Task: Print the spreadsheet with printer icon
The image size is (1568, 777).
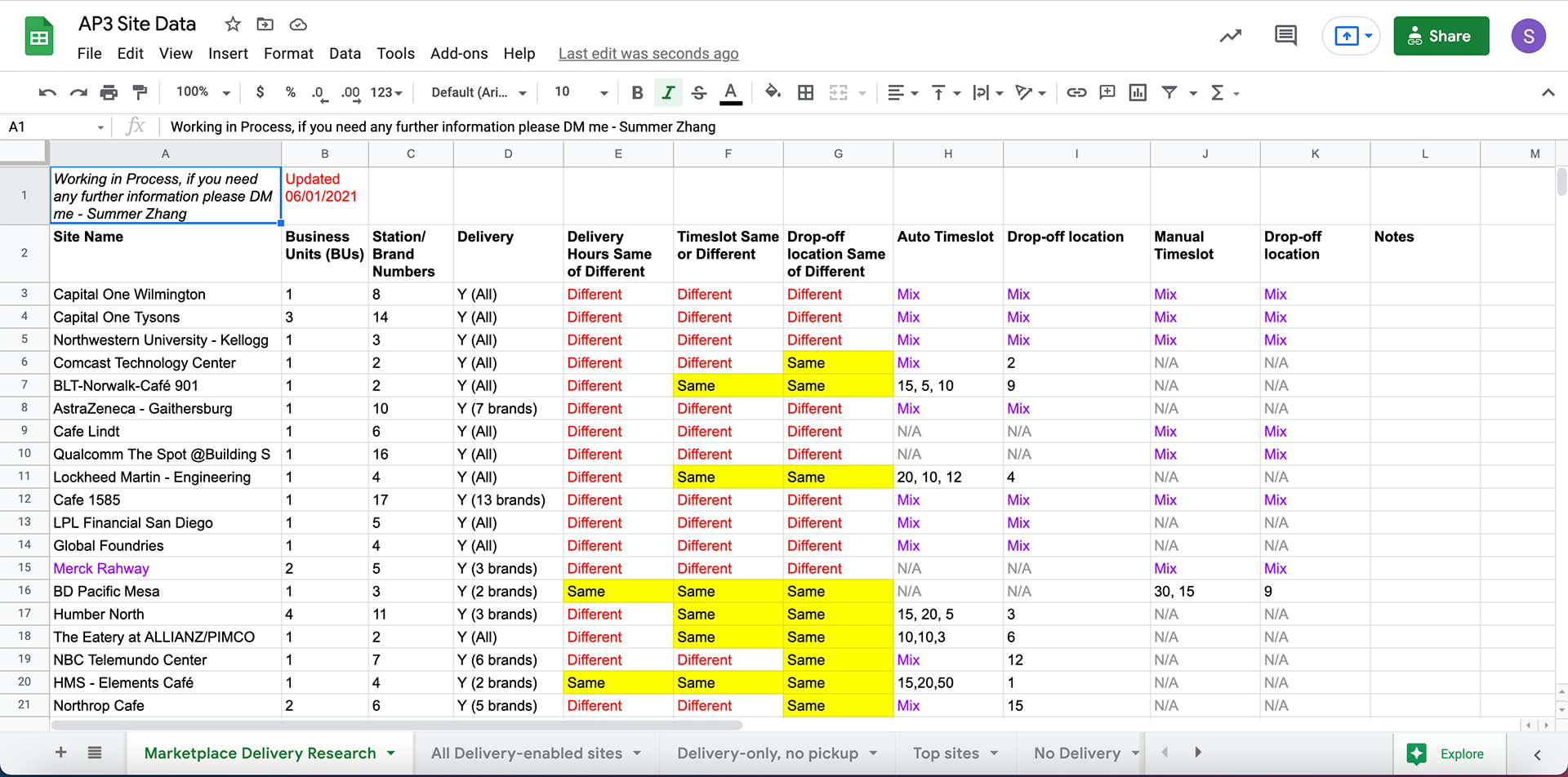Action: (x=109, y=93)
